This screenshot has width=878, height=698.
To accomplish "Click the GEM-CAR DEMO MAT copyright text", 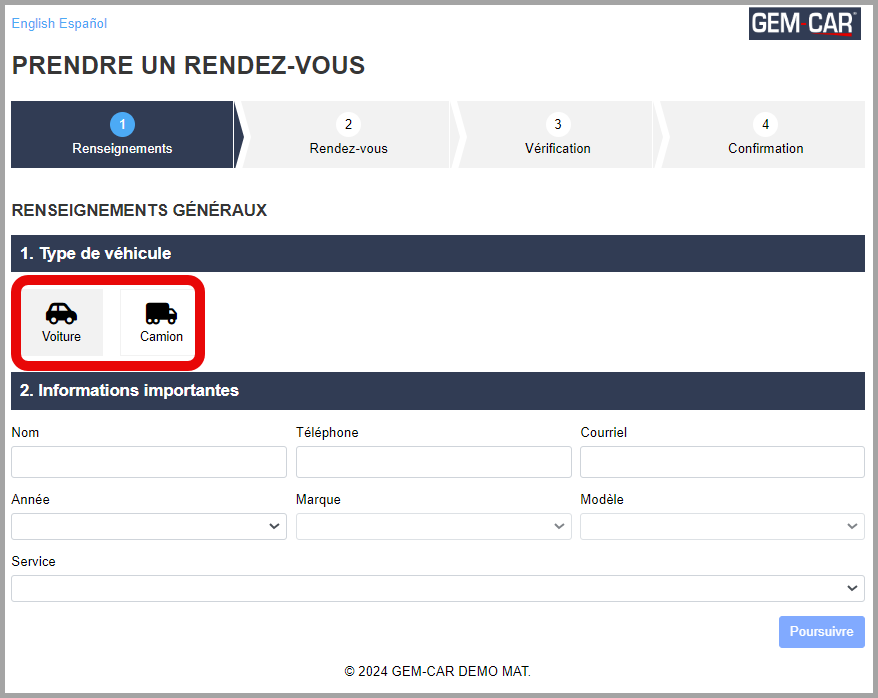I will 438,672.
